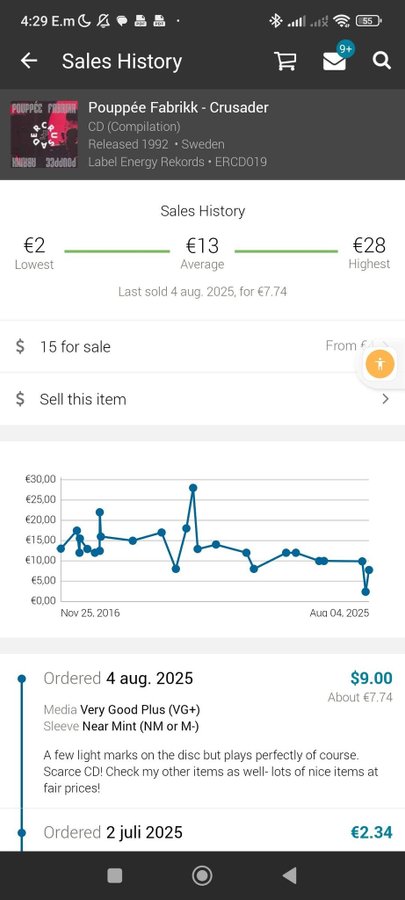Open the Pouppée Fabrikk - Crusader title
405x900 pixels.
coord(178,107)
